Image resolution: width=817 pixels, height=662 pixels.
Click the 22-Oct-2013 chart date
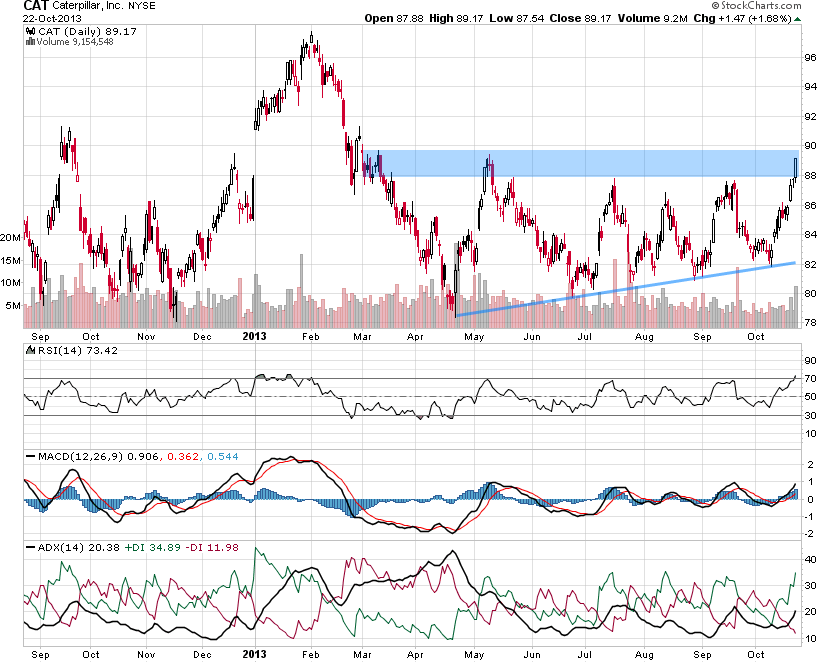click(x=52, y=18)
